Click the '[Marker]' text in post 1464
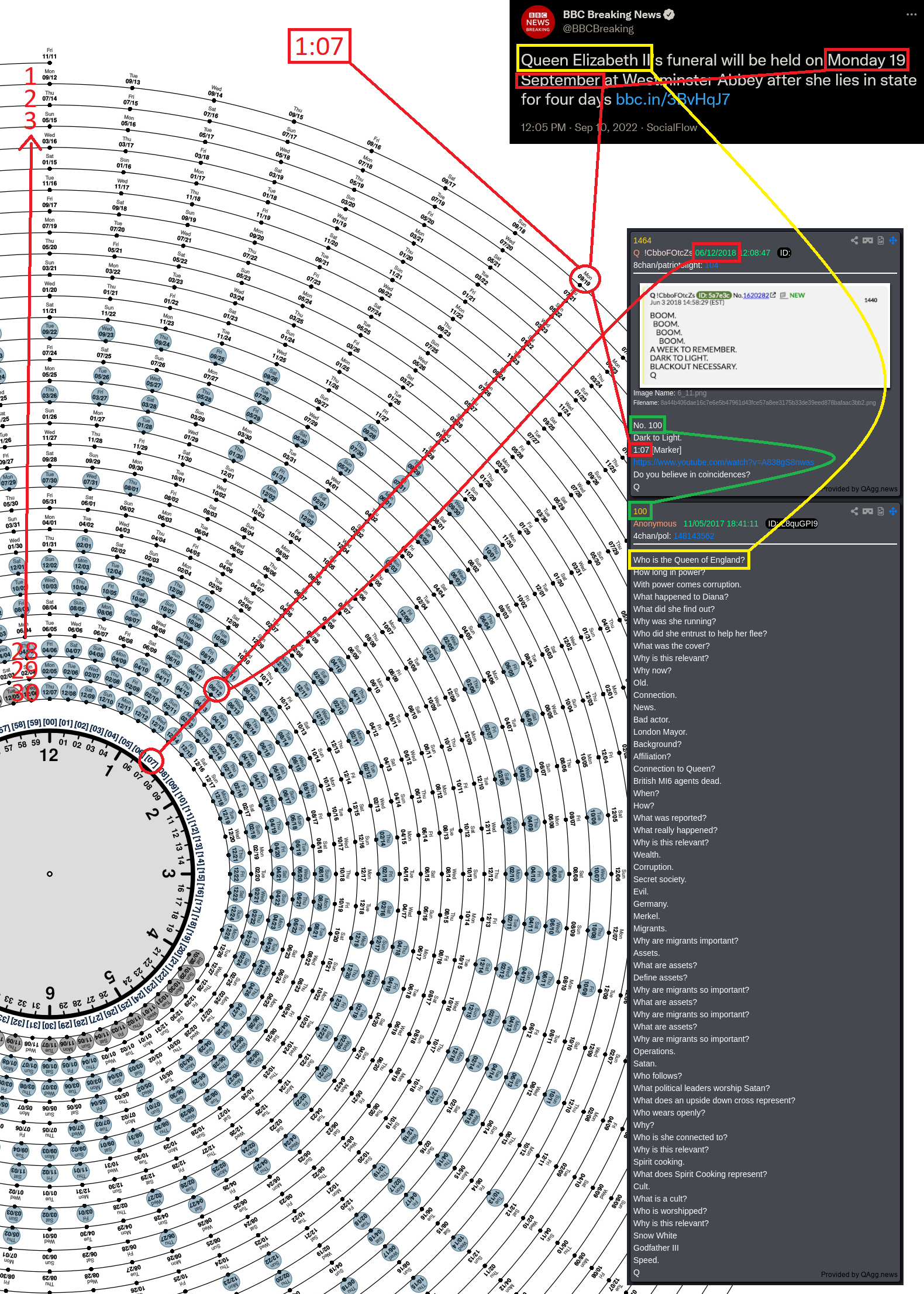The width and height of the screenshot is (924, 1294). [x=667, y=450]
